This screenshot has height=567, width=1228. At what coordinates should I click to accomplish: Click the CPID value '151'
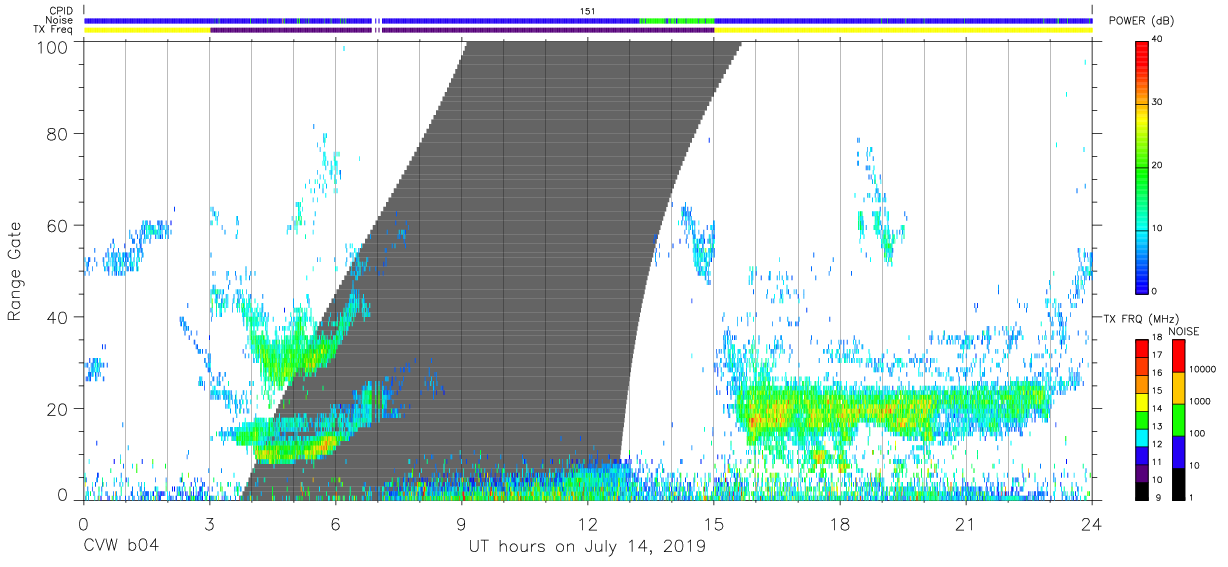pyautogui.click(x=588, y=11)
